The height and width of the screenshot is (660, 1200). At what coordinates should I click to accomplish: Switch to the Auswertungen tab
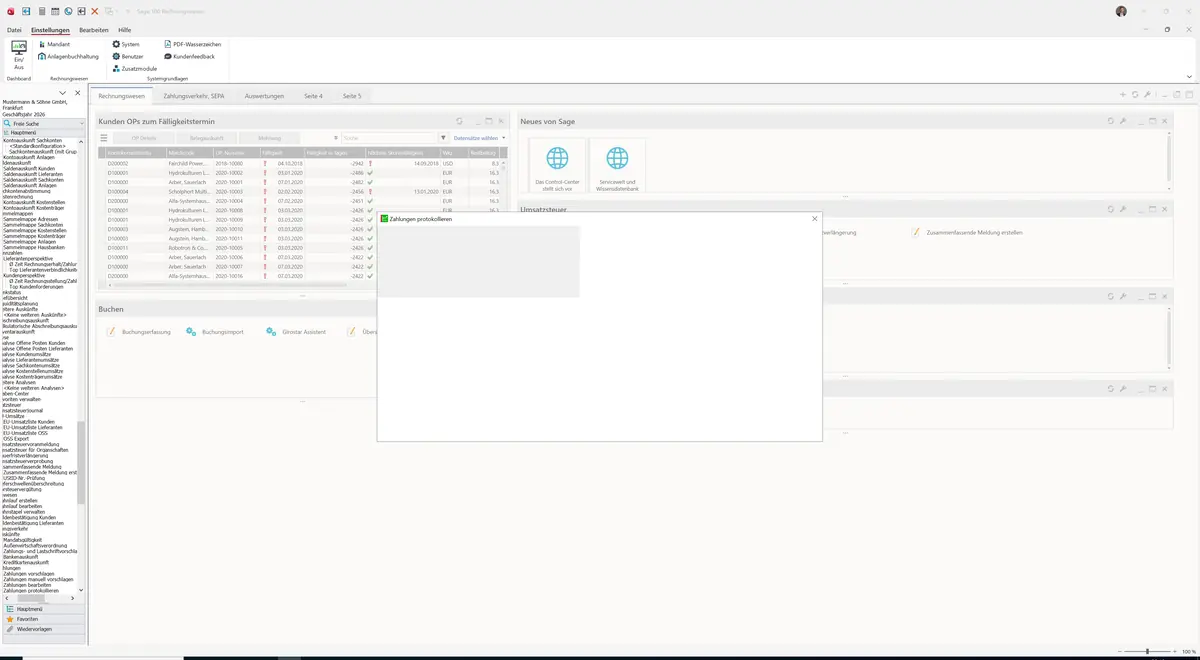click(264, 96)
